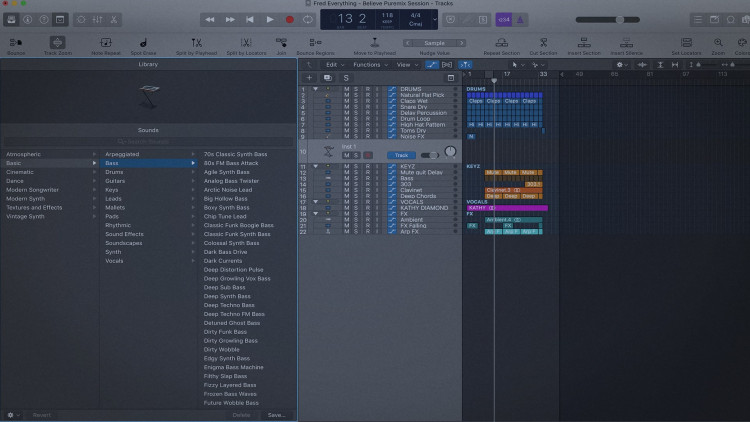Open the LCD display mode dropdown

click(434, 20)
